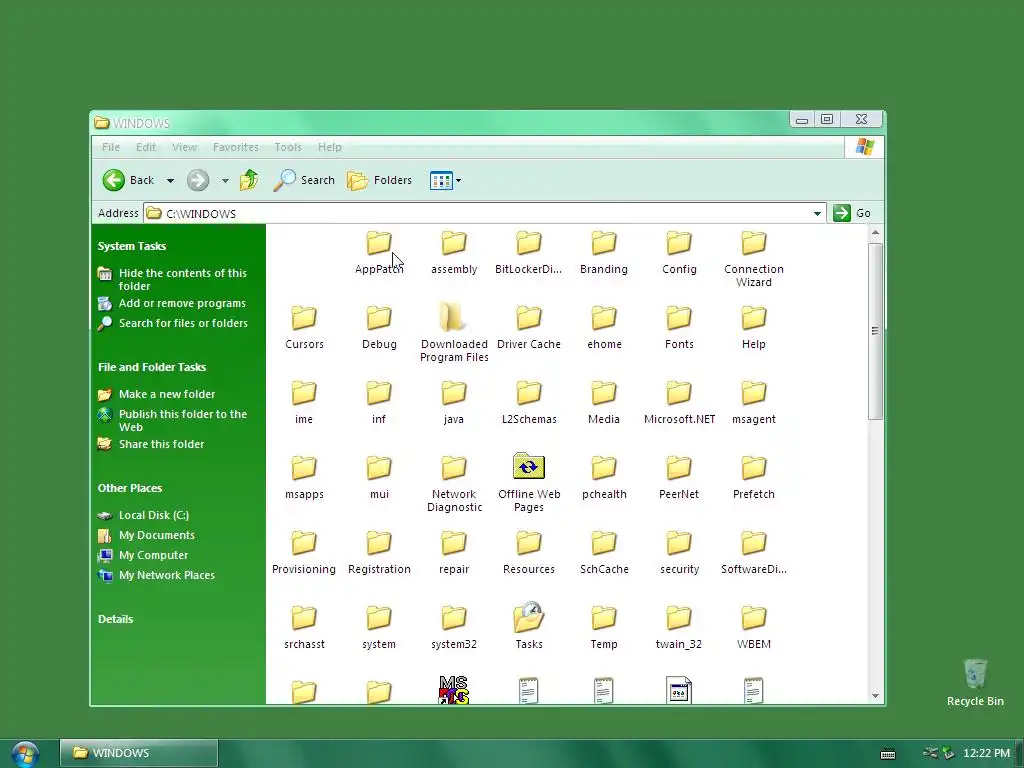This screenshot has width=1024, height=768.
Task: Select the MS-DOS shortcut icon in bottom row
Action: 454,690
